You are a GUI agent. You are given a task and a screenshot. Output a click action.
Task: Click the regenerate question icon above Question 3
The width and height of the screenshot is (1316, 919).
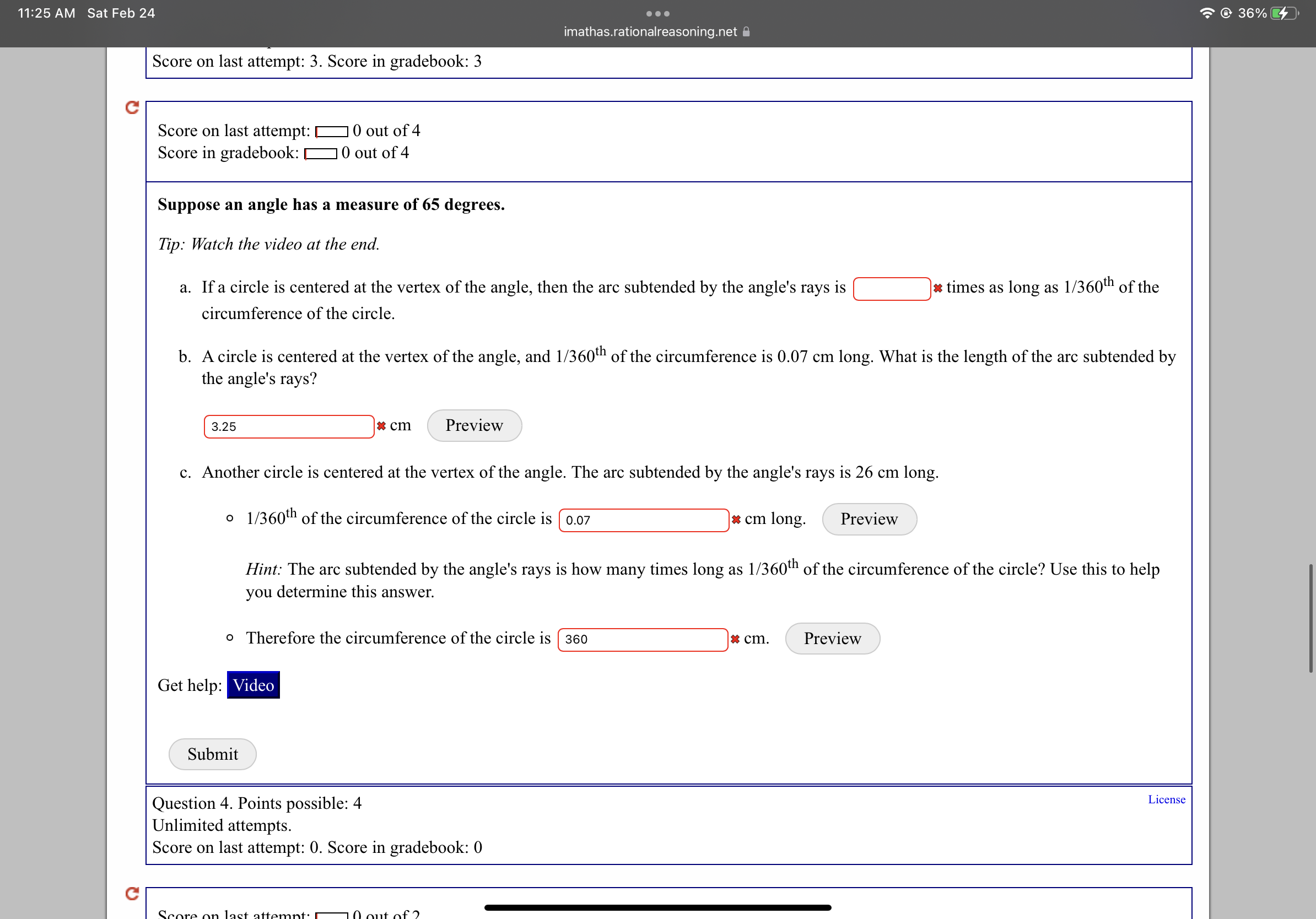pos(132,107)
